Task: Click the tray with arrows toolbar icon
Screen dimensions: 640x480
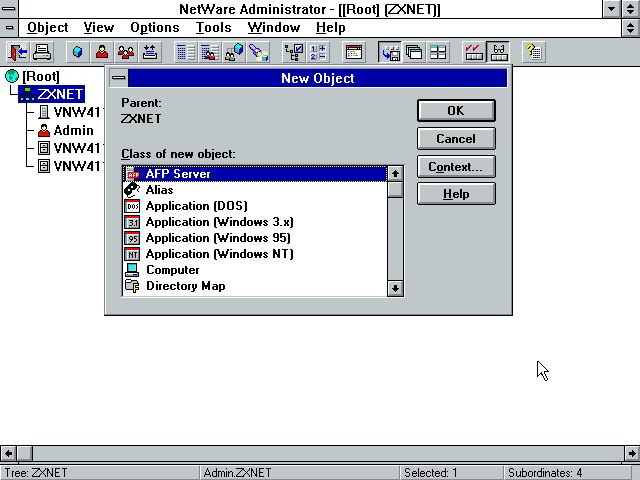Action: tap(150, 52)
